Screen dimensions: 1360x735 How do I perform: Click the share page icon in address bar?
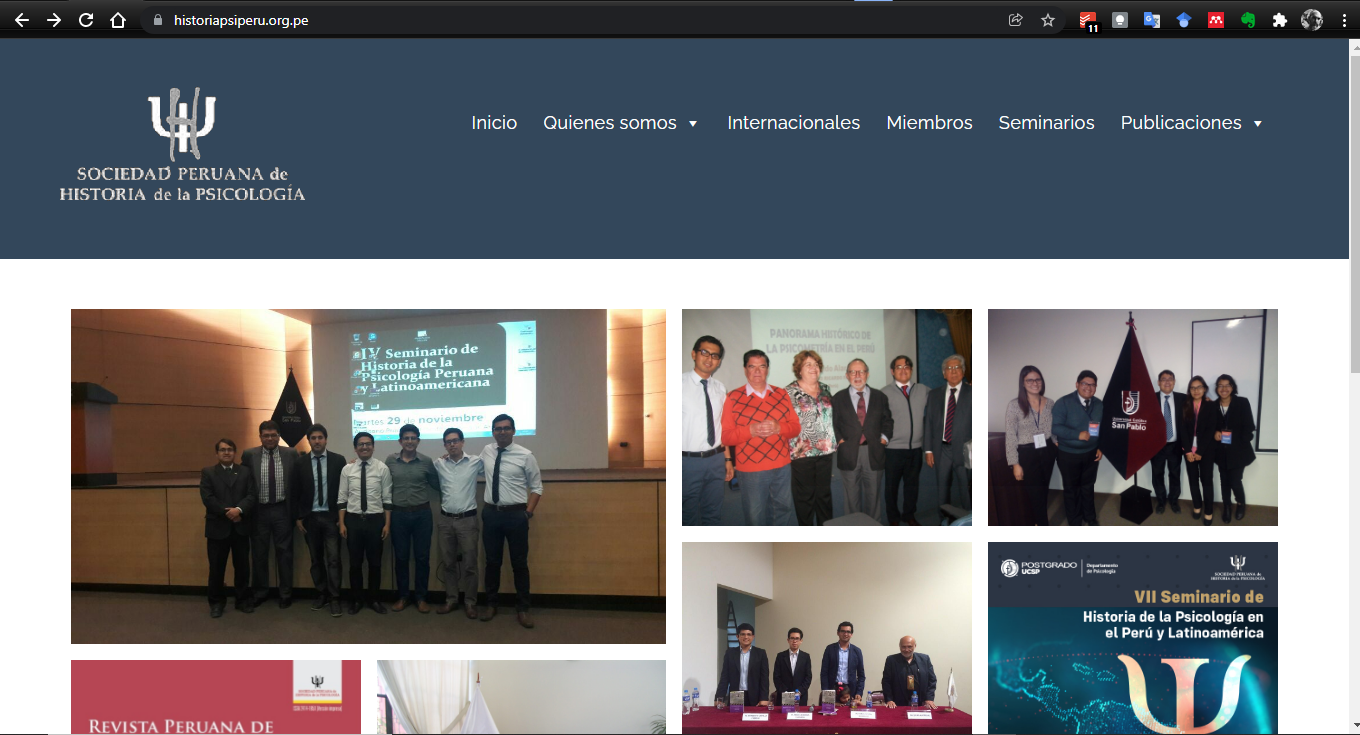coord(1016,20)
